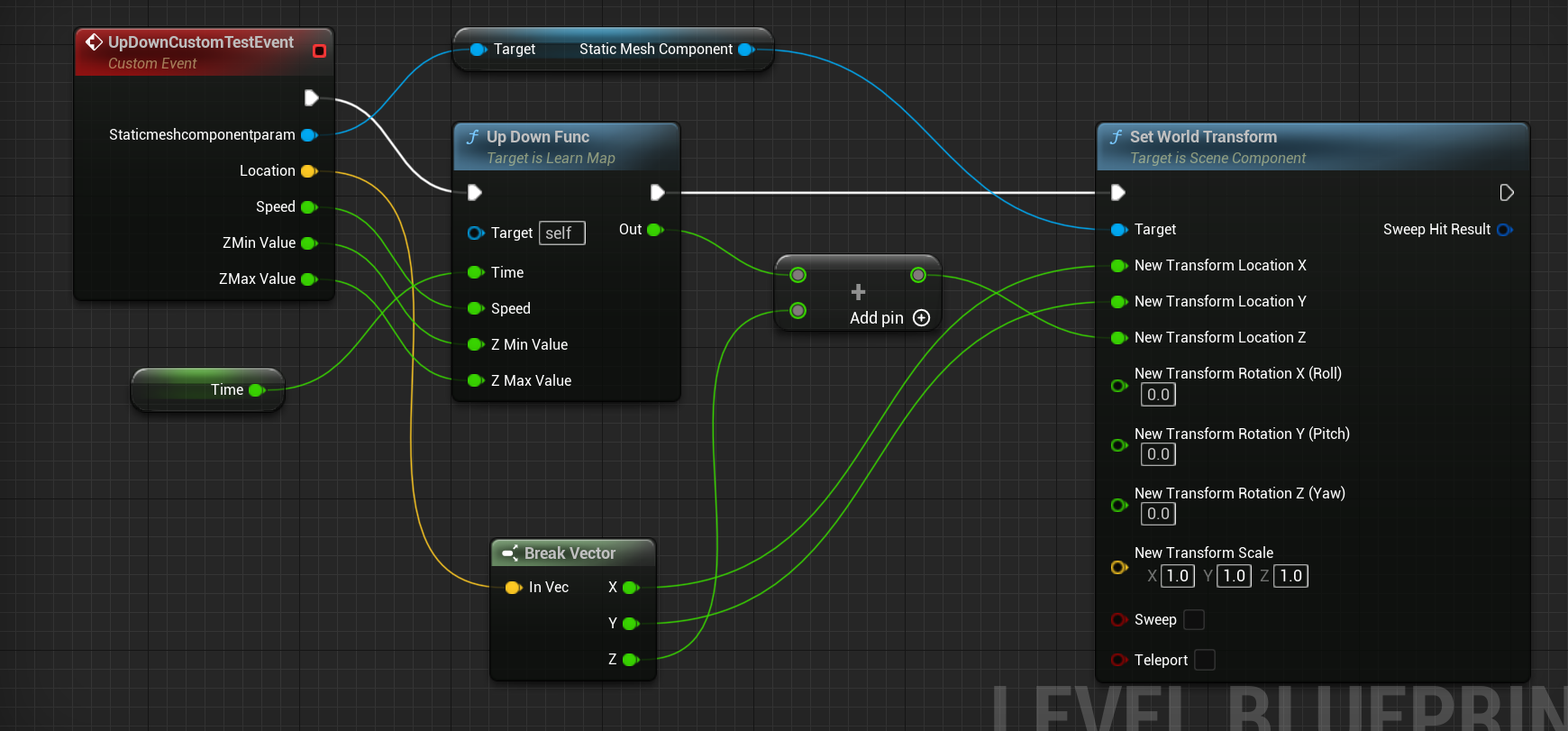
Task: Click the Set World Transform Target pin
Action: click(1119, 230)
